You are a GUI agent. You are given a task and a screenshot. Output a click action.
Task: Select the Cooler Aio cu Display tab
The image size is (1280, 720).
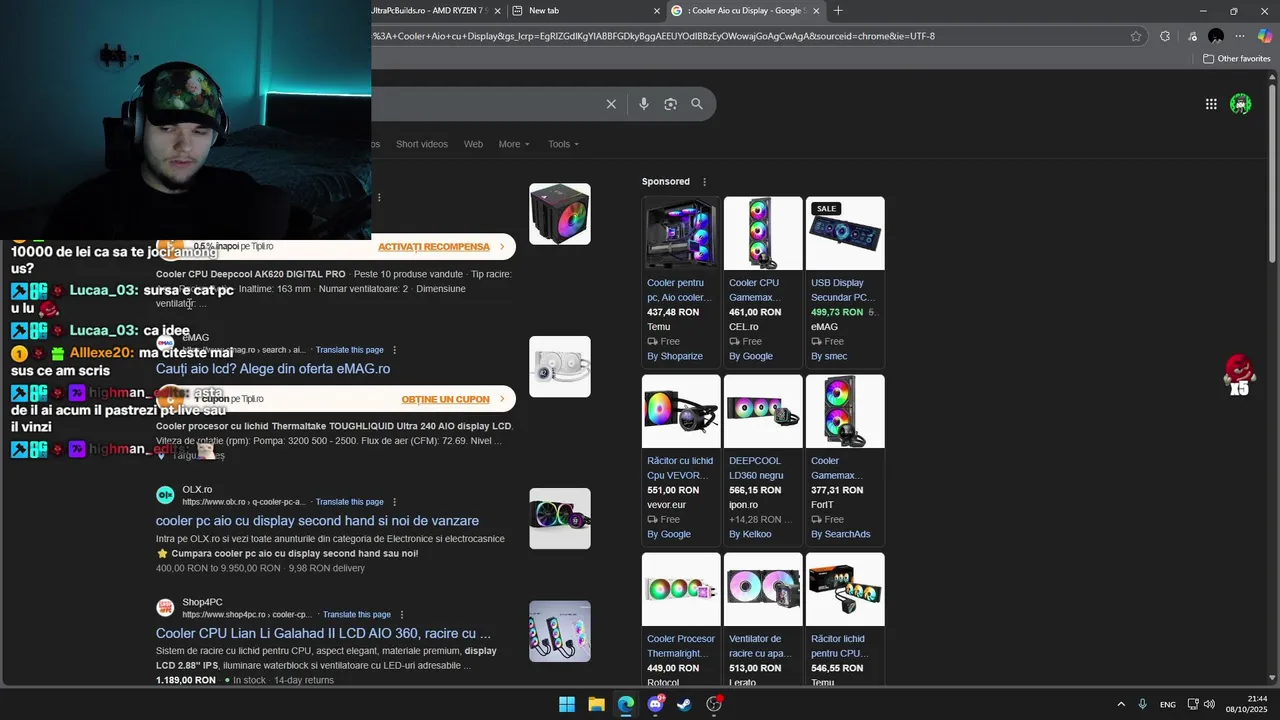(745, 11)
